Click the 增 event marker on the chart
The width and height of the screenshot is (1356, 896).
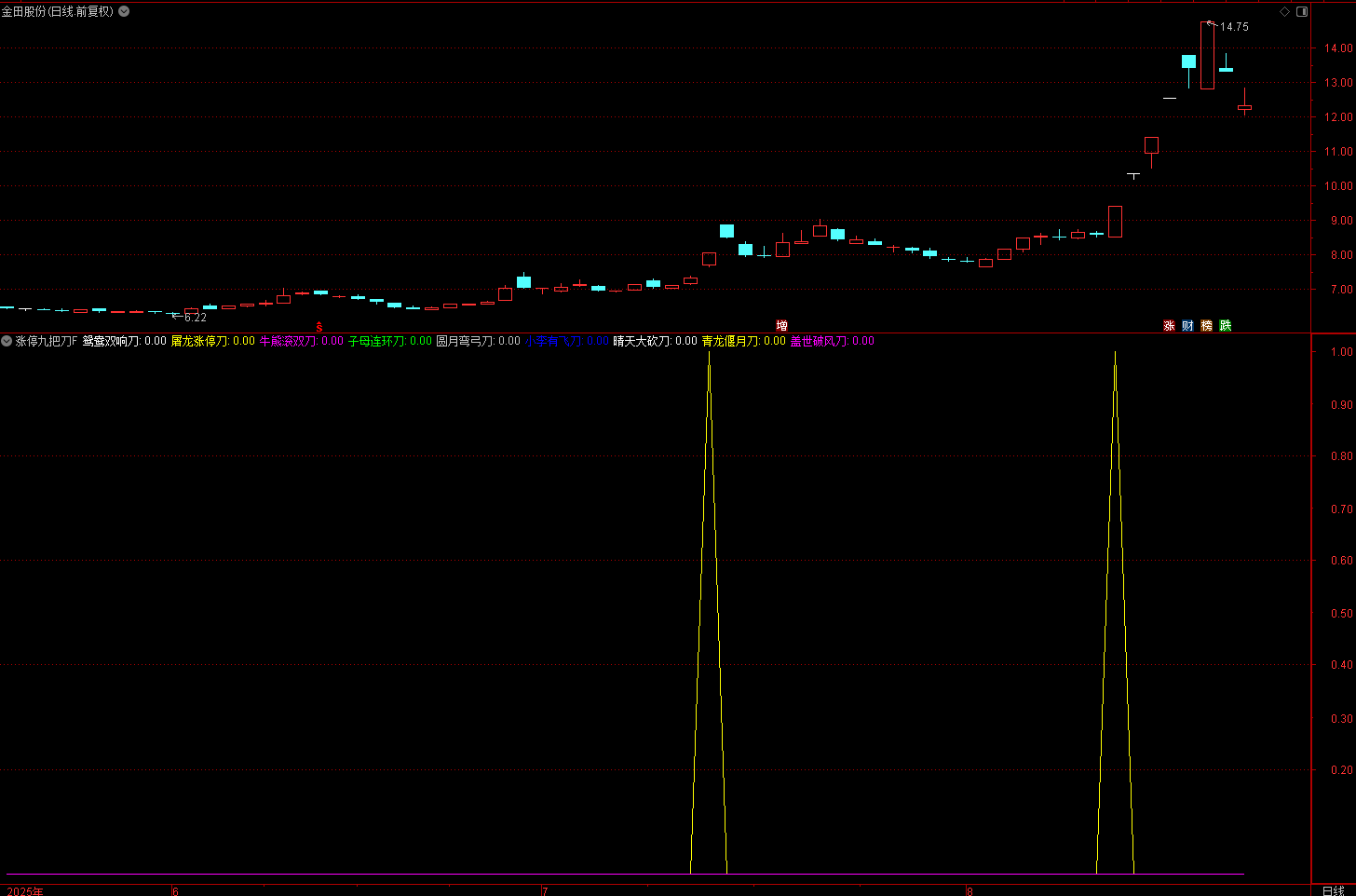click(782, 325)
